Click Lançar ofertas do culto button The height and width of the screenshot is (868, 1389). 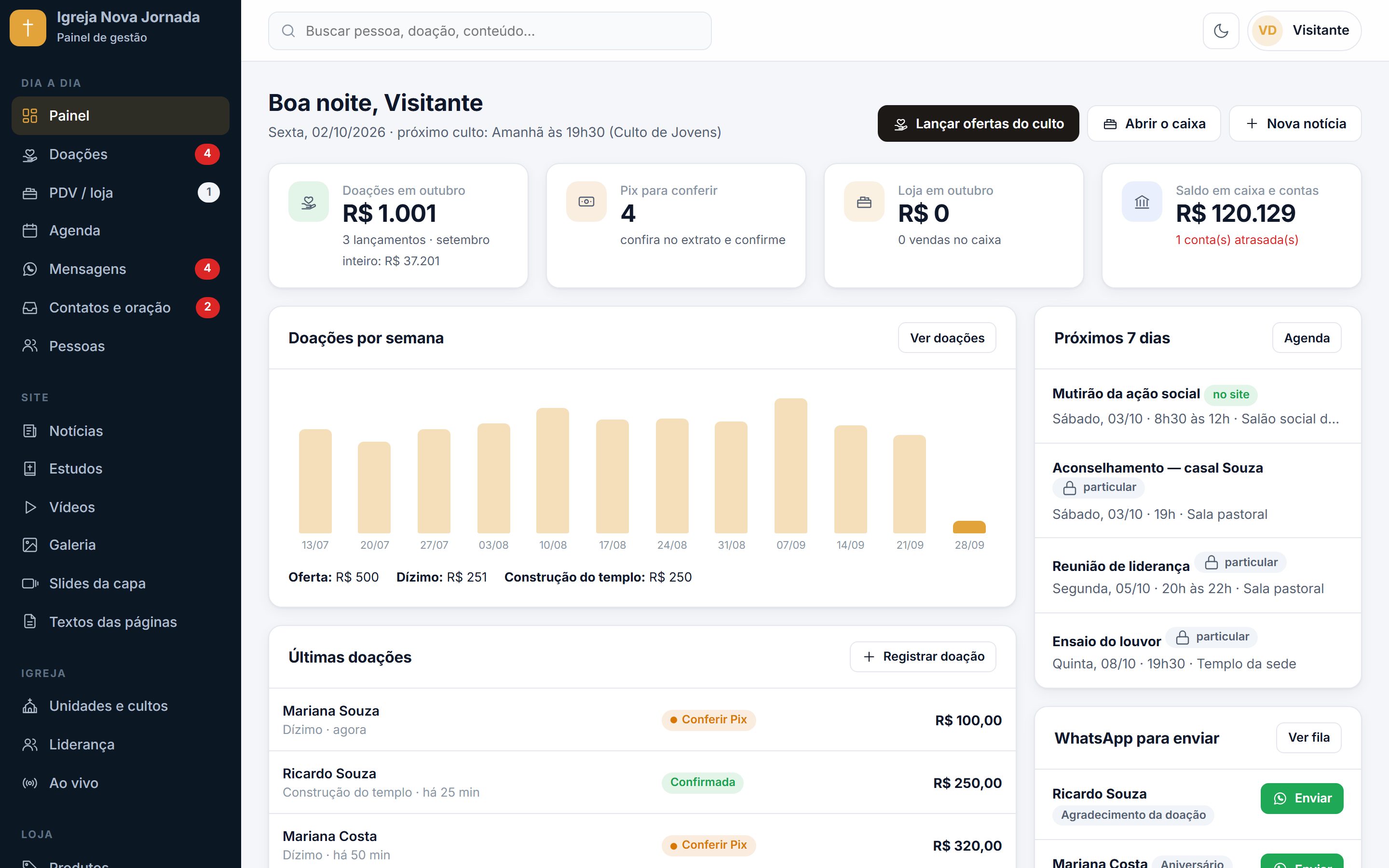(x=978, y=123)
